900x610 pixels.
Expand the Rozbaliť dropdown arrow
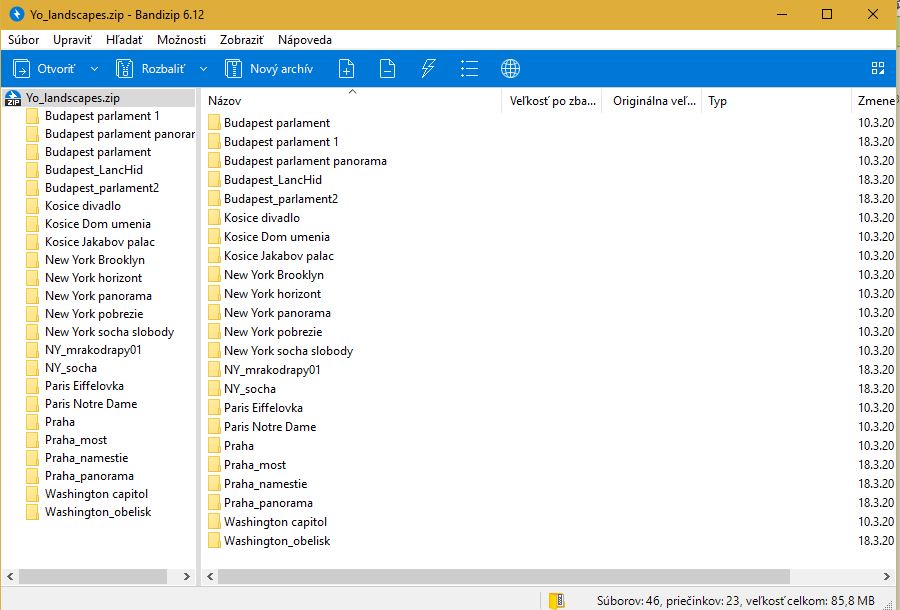point(203,69)
